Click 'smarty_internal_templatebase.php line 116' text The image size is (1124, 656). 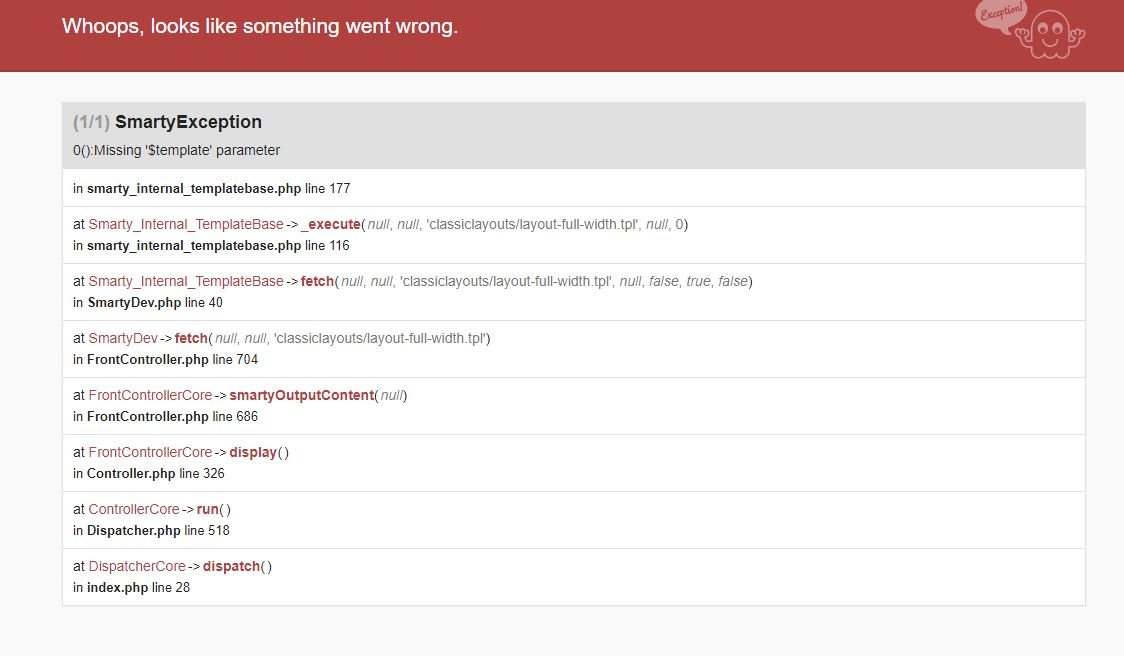point(218,246)
